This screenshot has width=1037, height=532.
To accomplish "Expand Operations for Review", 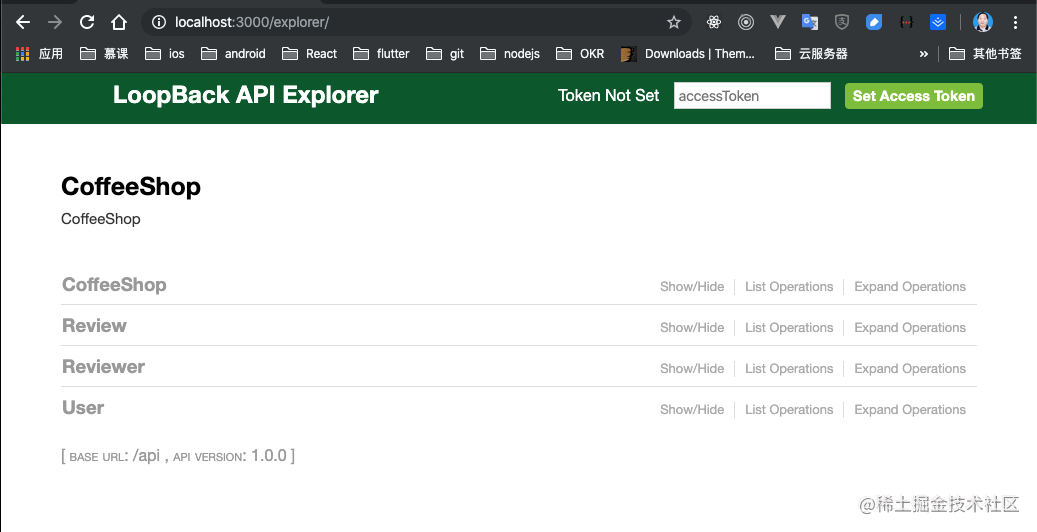I will click(x=910, y=328).
